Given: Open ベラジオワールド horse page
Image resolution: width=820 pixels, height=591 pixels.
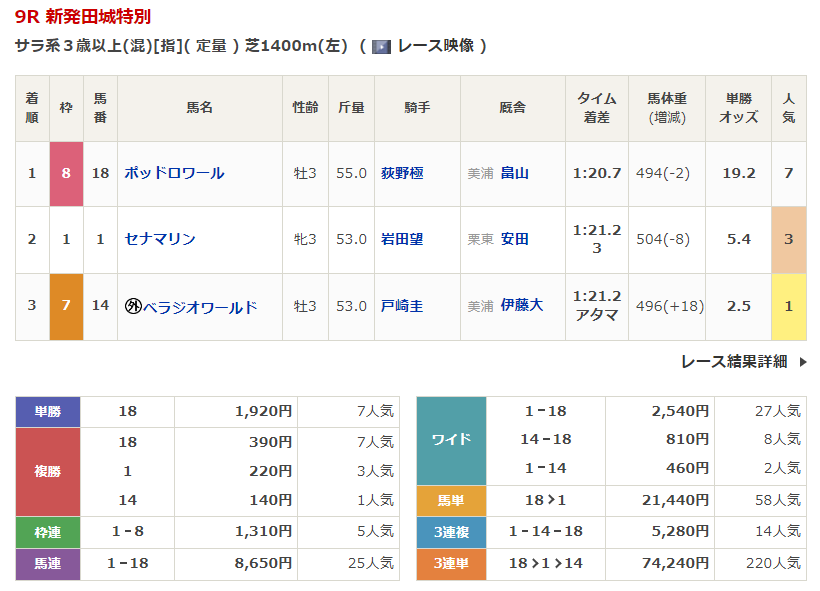Looking at the screenshot, I should point(199,306).
